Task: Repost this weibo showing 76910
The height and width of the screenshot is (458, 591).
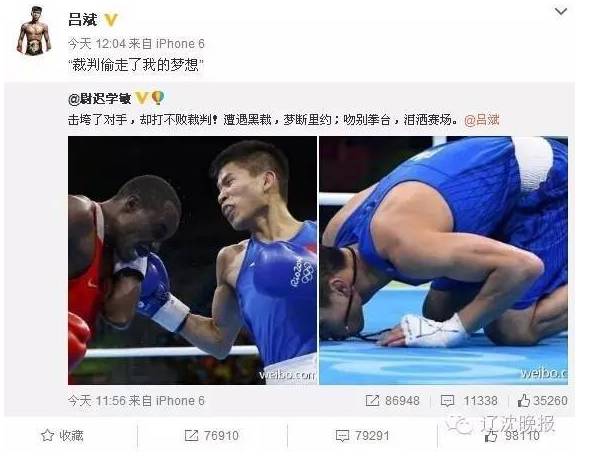Action: tap(212, 436)
